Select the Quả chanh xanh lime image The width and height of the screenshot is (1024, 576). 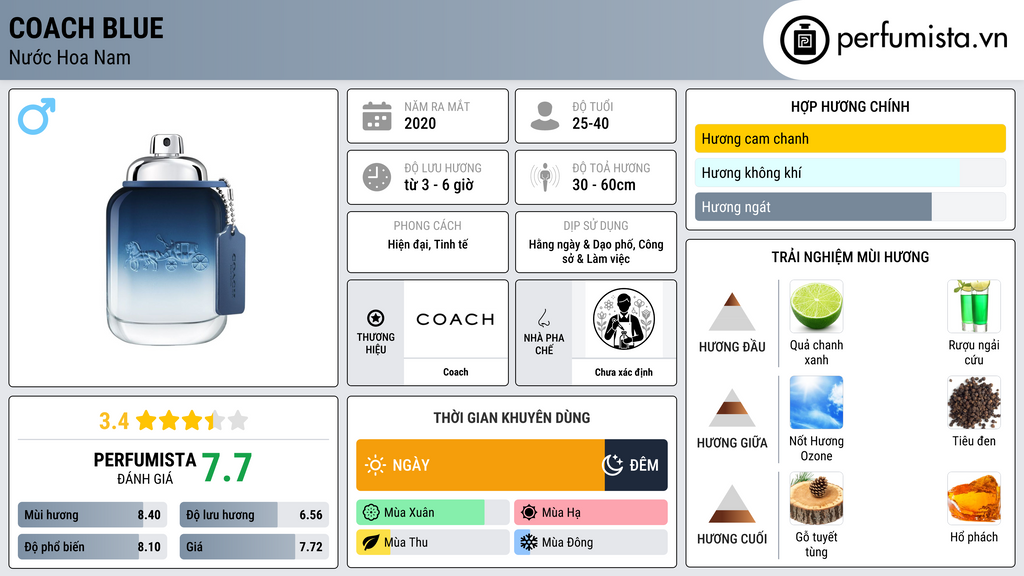pyautogui.click(x=816, y=306)
